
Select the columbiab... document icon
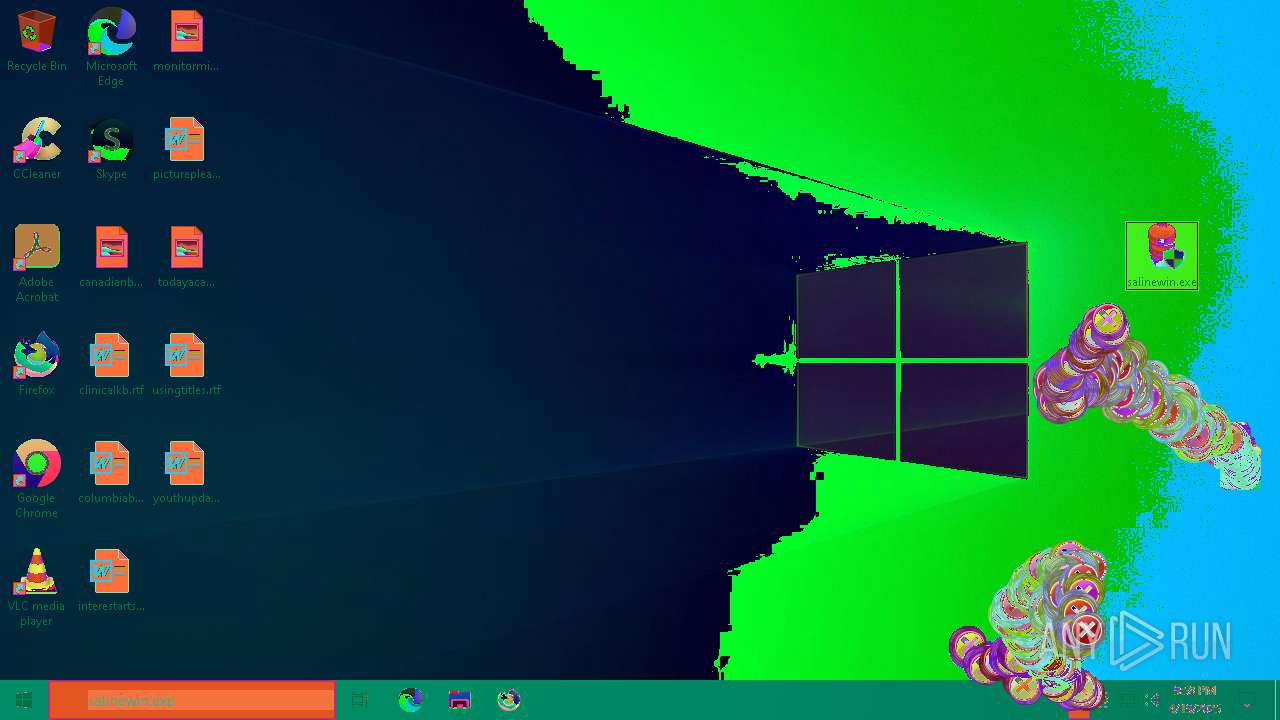tap(111, 473)
